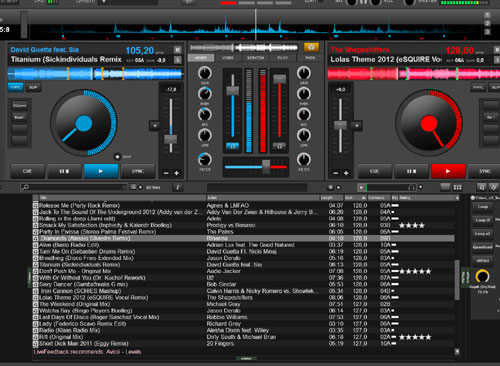Select the track 'Rolling in the deep (Jarni edit)'
The image size is (500, 366).
pyautogui.click(x=244, y=219)
